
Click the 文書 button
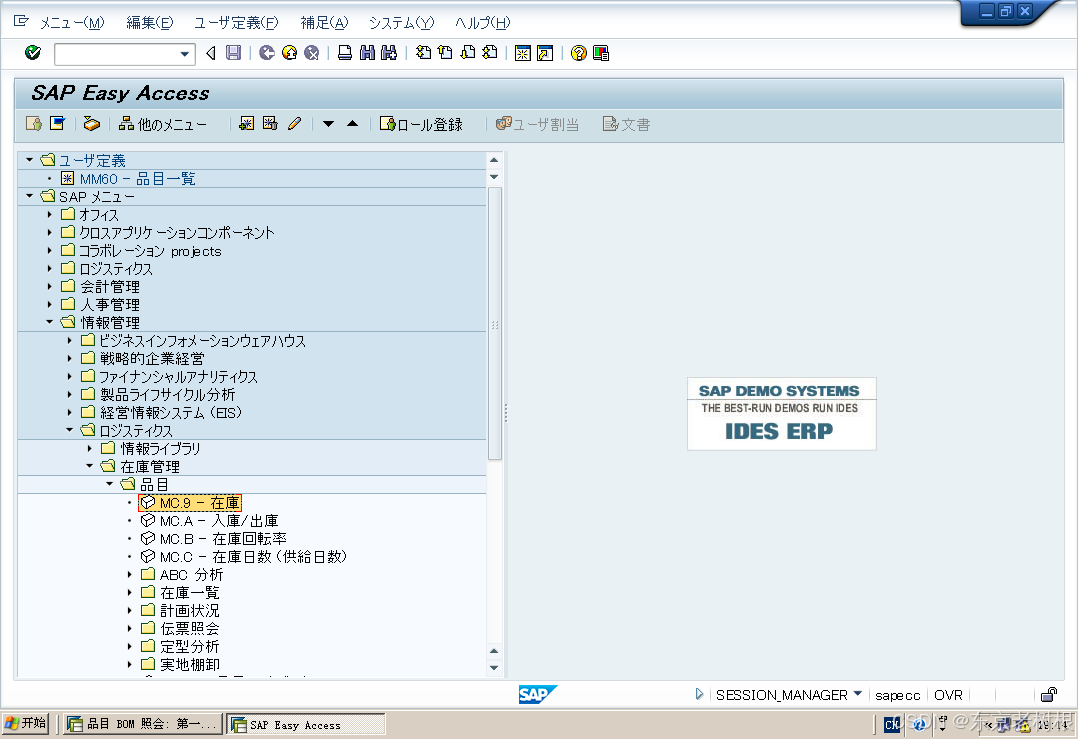point(626,124)
